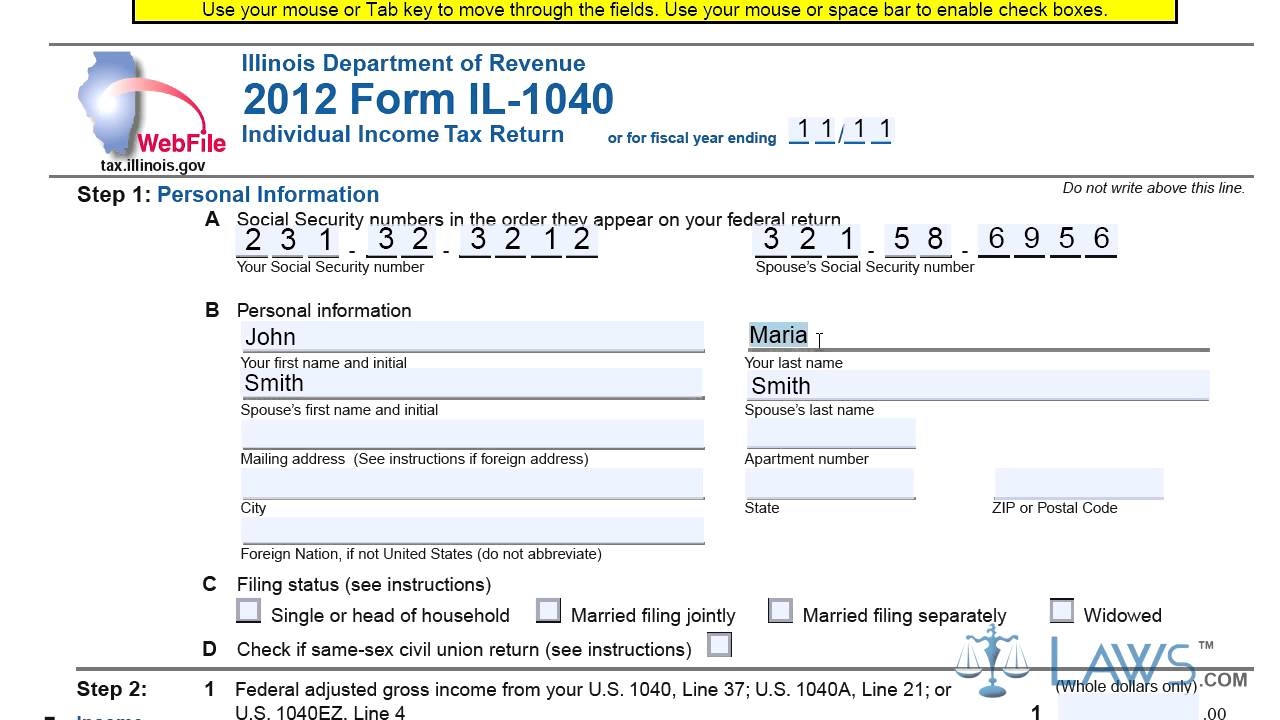Click the Foreign Nation input field
The image size is (1280, 720).
472,530
